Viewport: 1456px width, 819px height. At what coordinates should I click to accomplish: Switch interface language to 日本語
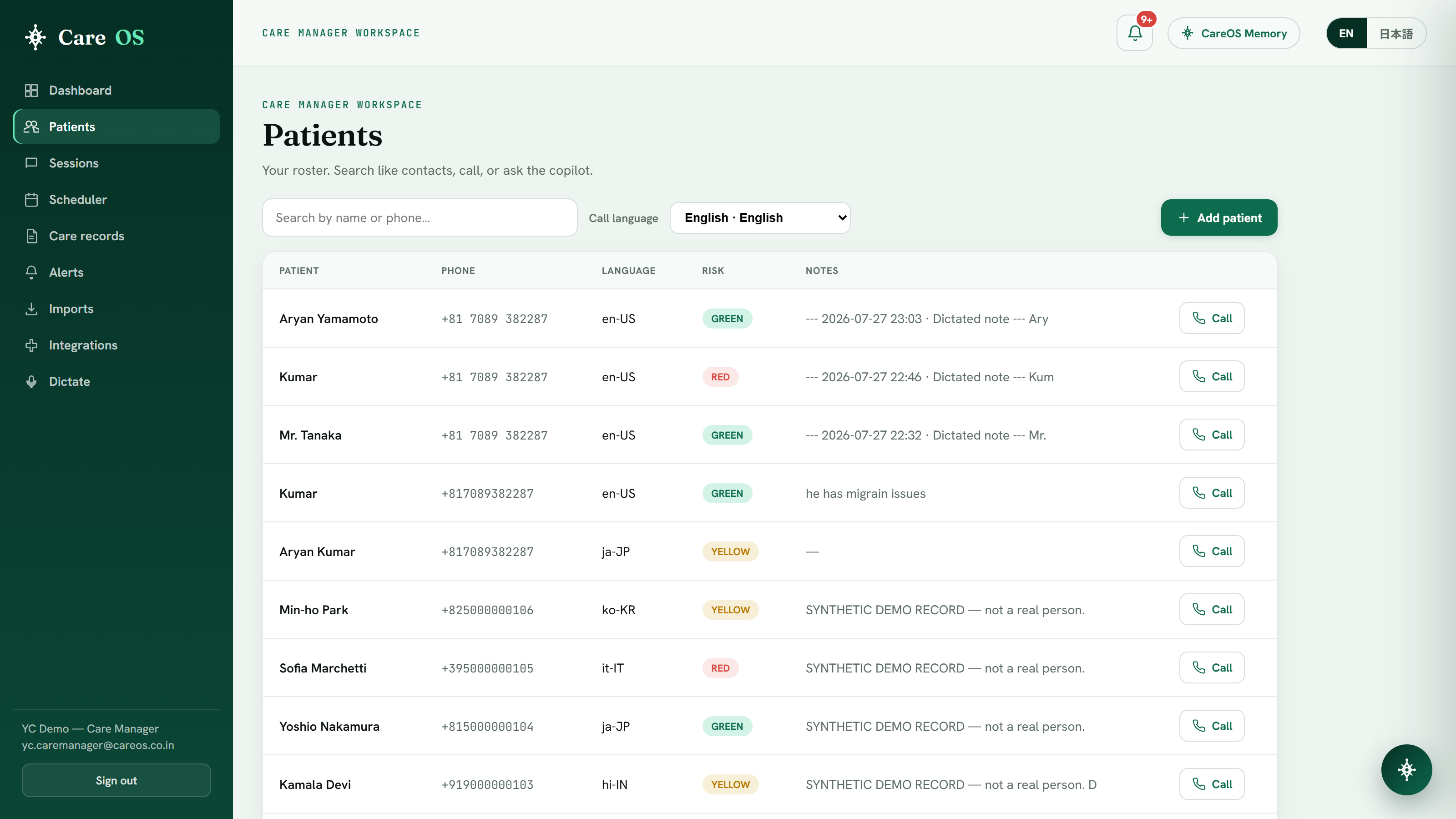[x=1396, y=33]
